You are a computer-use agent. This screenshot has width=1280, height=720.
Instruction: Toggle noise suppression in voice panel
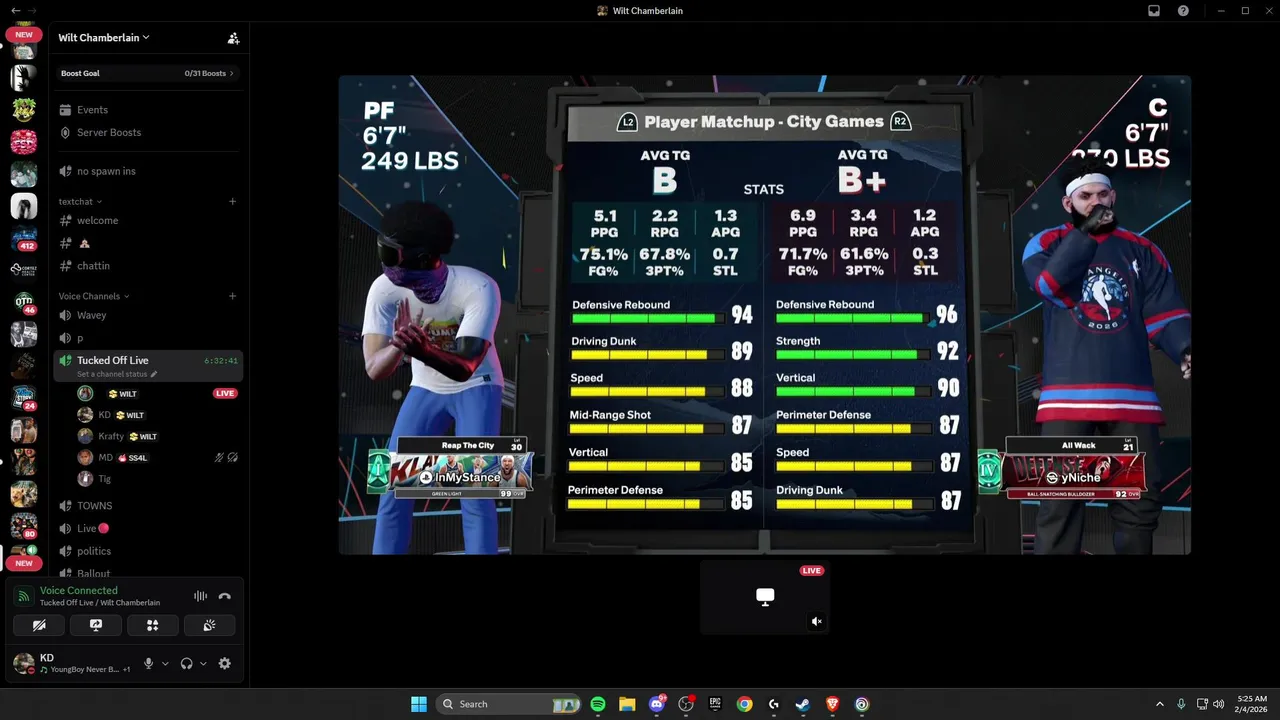tap(200, 596)
